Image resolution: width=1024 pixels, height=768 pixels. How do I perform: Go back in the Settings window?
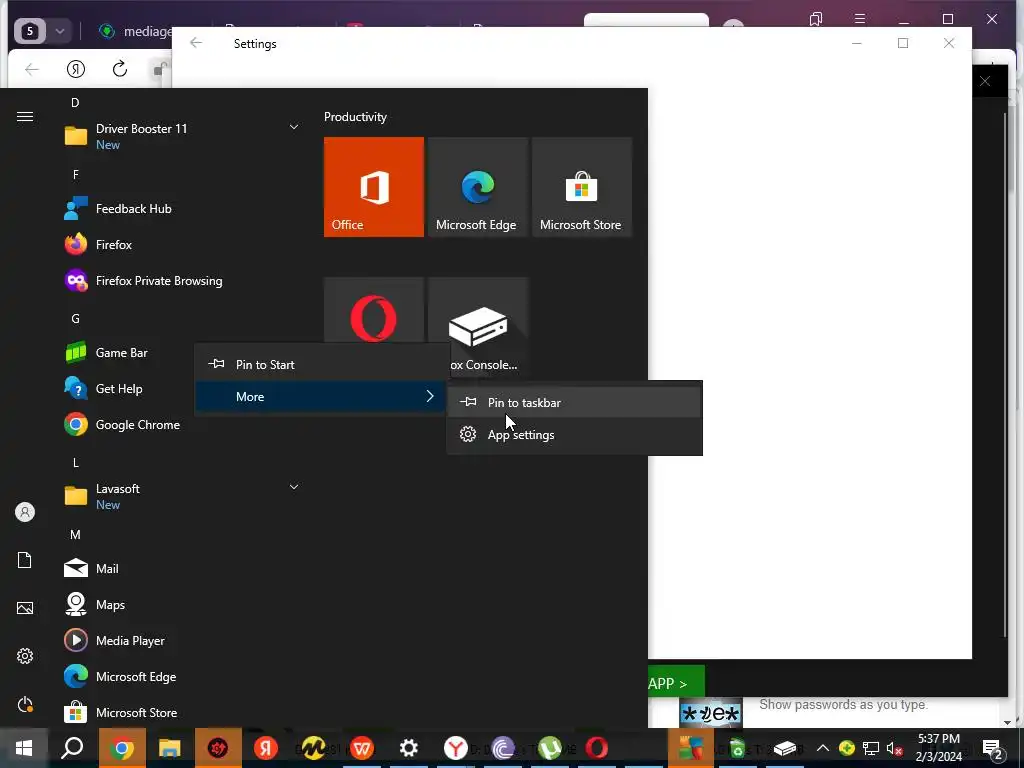tap(196, 43)
